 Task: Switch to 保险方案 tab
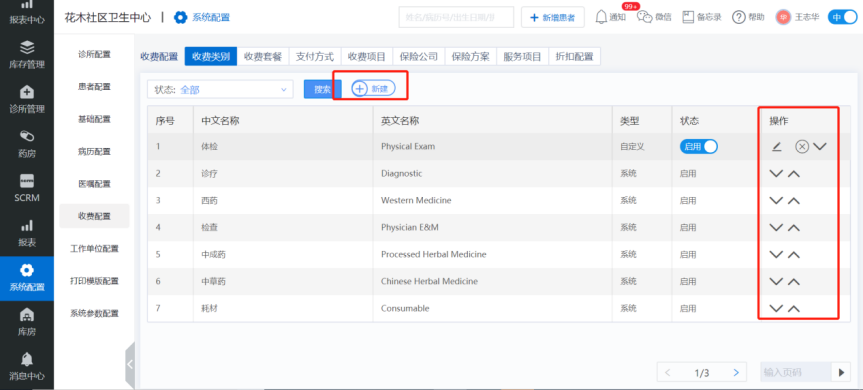point(471,56)
